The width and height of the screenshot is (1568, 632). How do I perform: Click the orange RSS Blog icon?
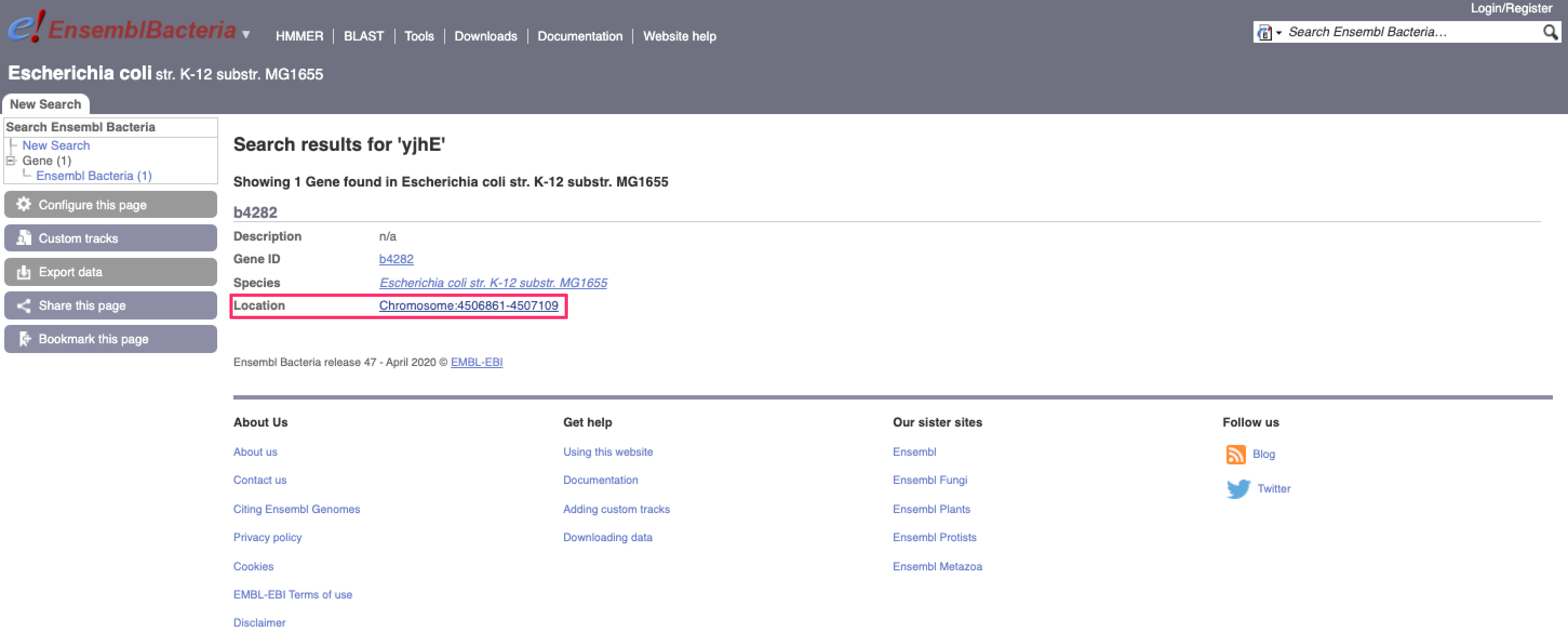pyautogui.click(x=1236, y=454)
